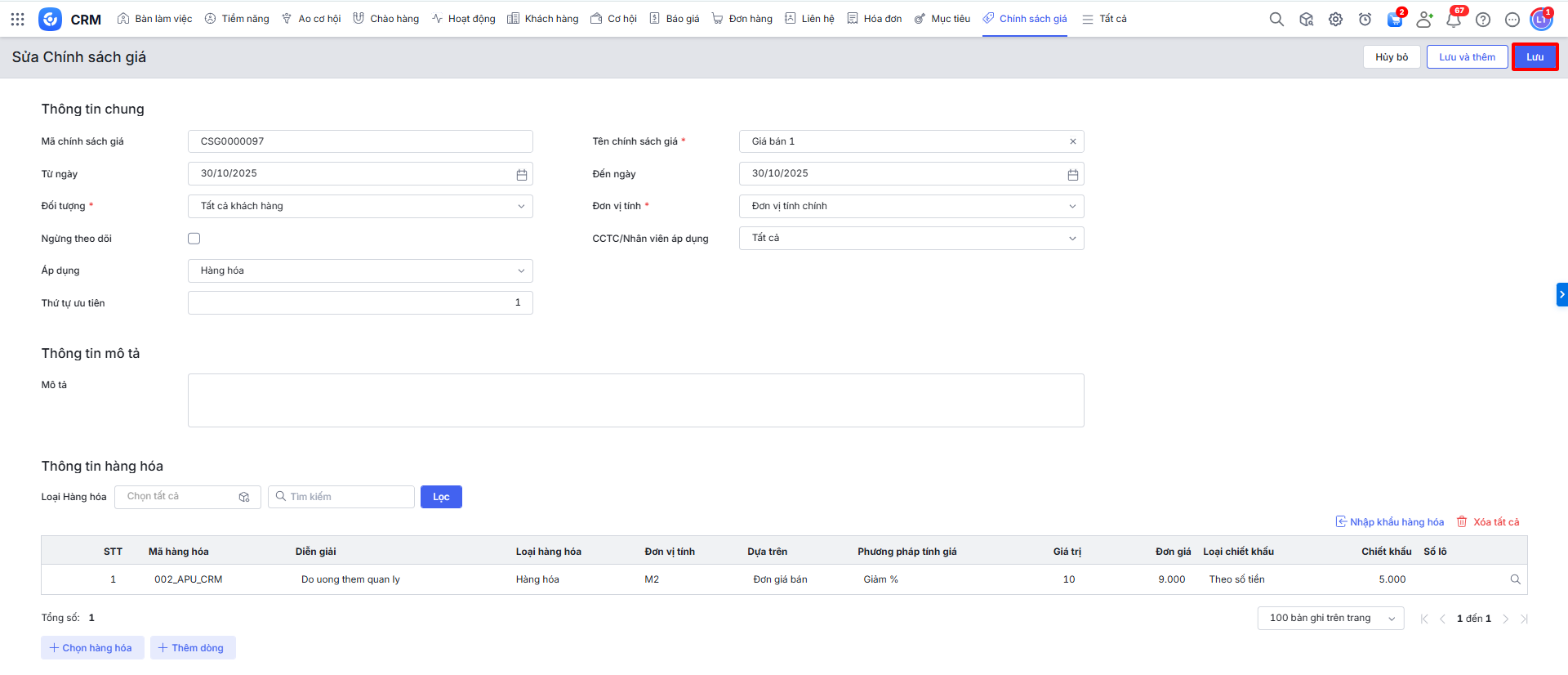Open the settings gear icon
The height and width of the screenshot is (675, 1568).
click(1335, 19)
